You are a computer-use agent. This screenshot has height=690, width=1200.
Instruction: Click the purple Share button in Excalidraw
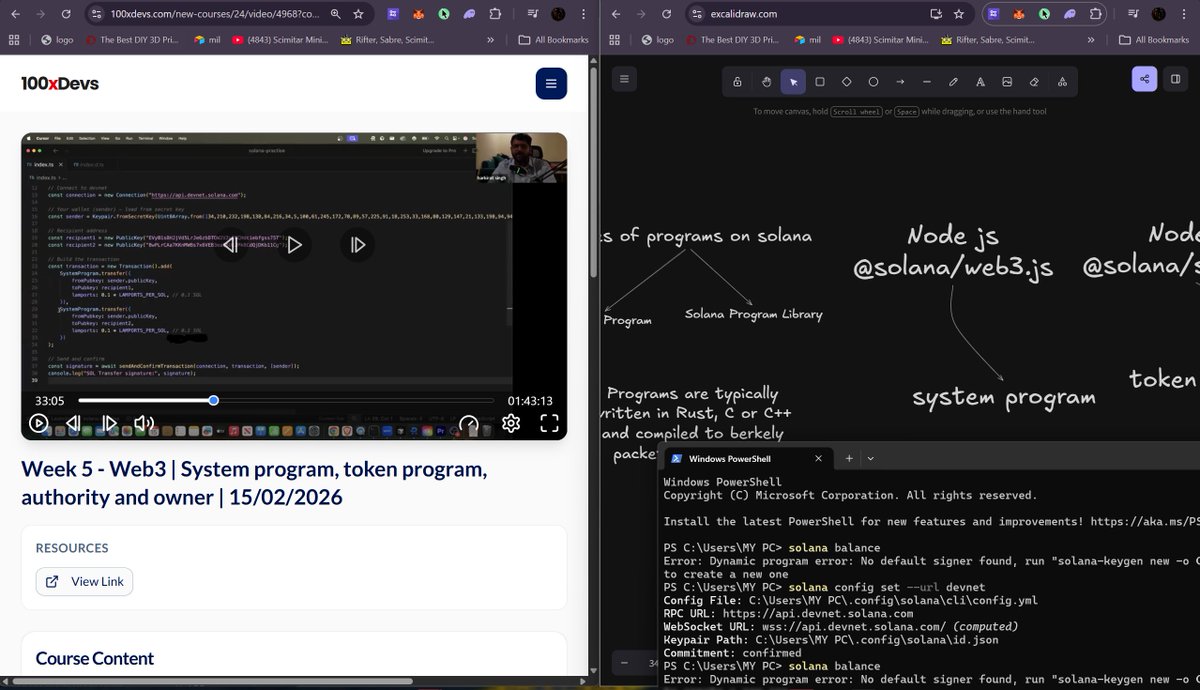[x=1144, y=80]
